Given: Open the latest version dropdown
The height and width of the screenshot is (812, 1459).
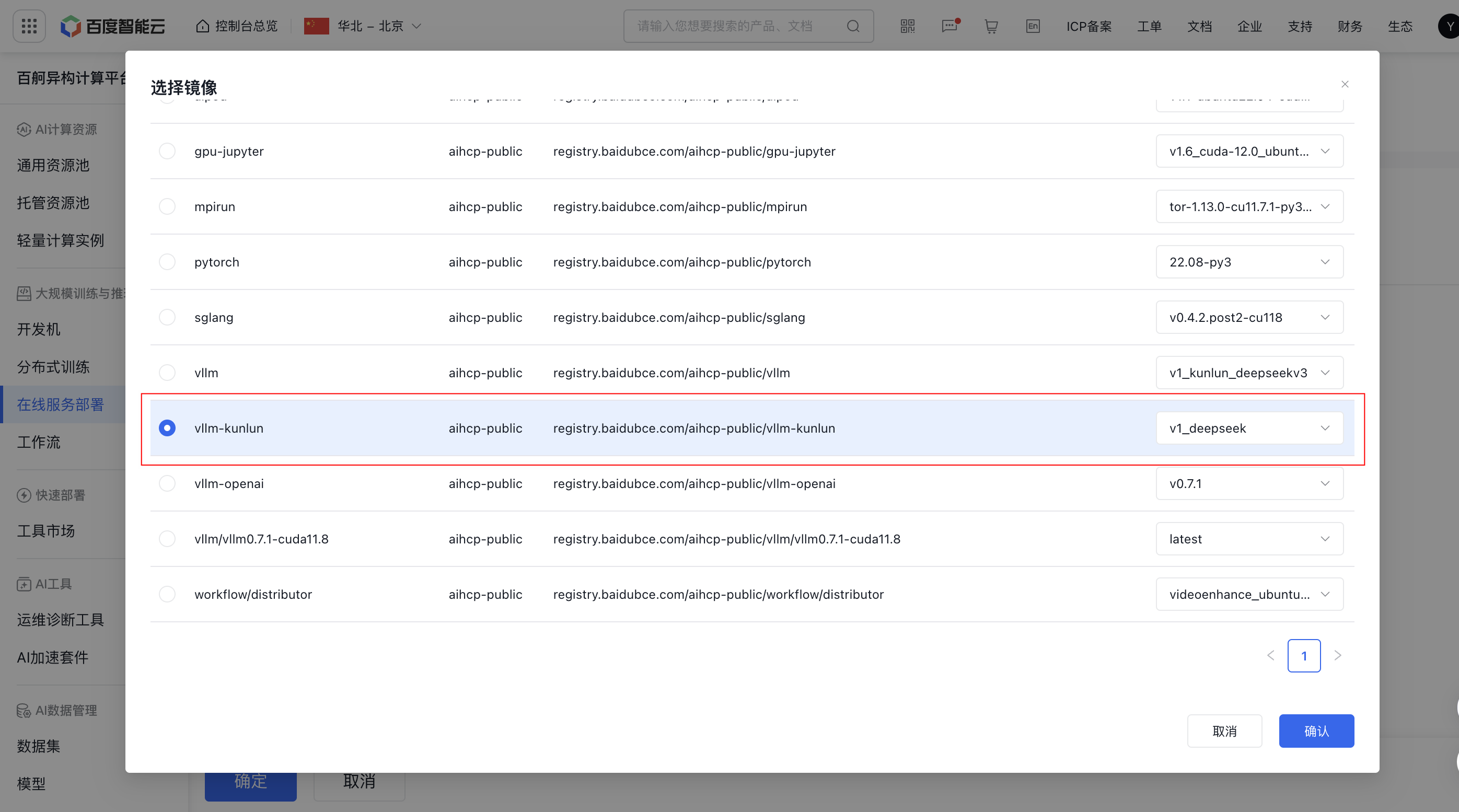Looking at the screenshot, I should click(1249, 539).
